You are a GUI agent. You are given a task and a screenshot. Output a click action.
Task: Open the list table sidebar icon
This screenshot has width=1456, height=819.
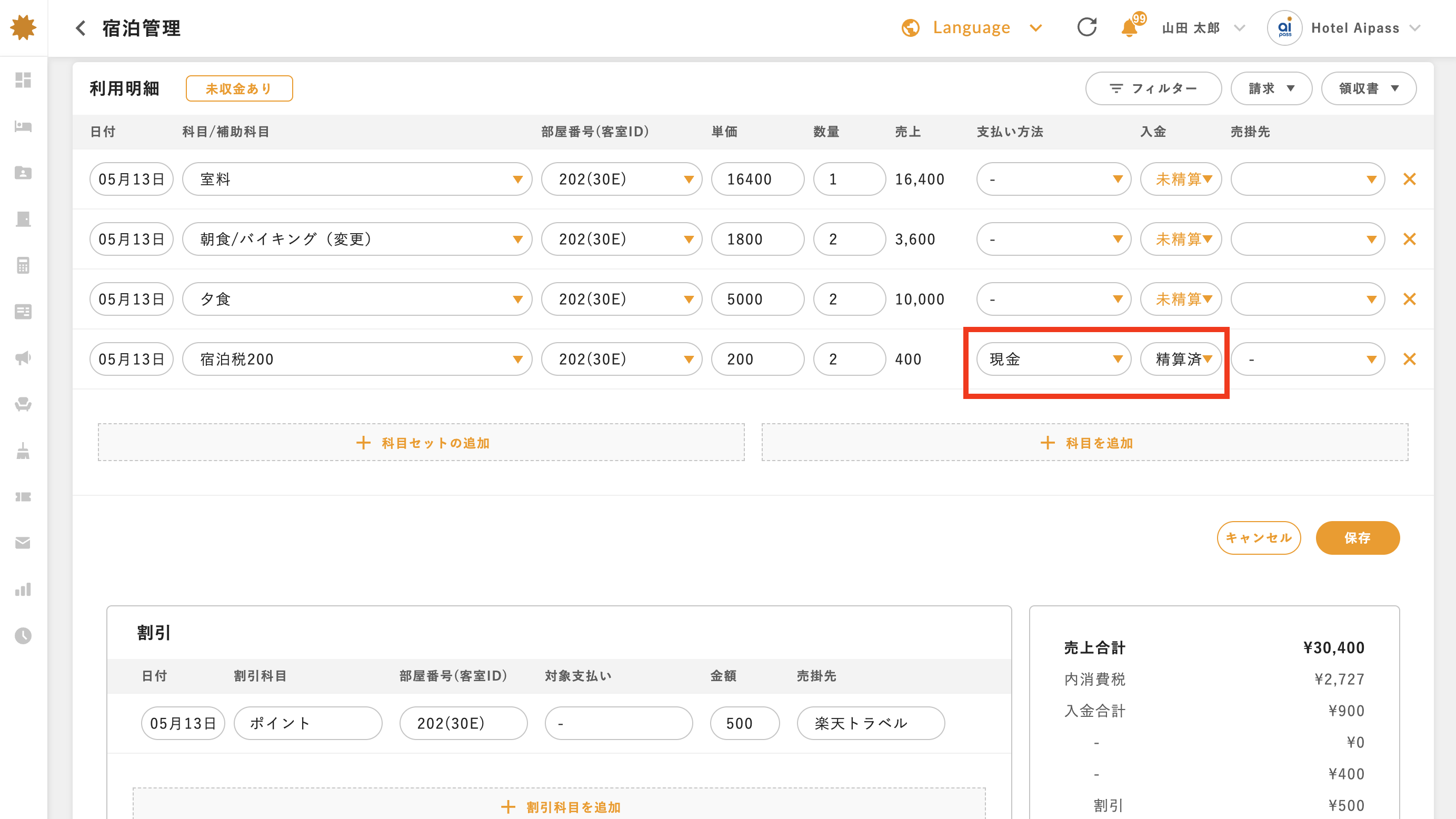(x=23, y=312)
